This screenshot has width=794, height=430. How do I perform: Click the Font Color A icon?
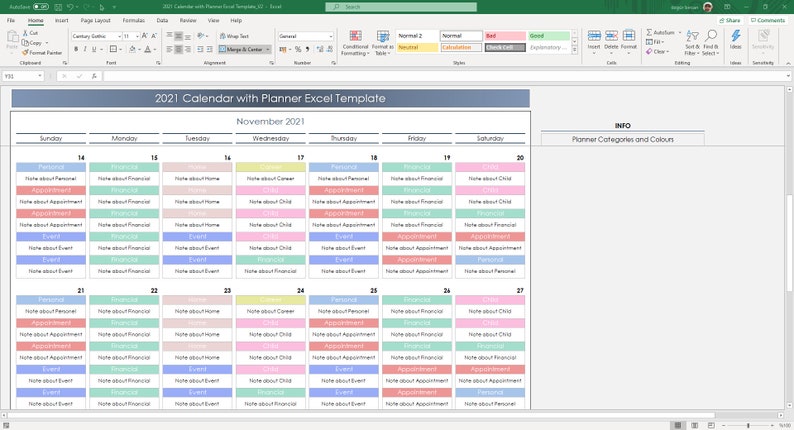coord(147,49)
